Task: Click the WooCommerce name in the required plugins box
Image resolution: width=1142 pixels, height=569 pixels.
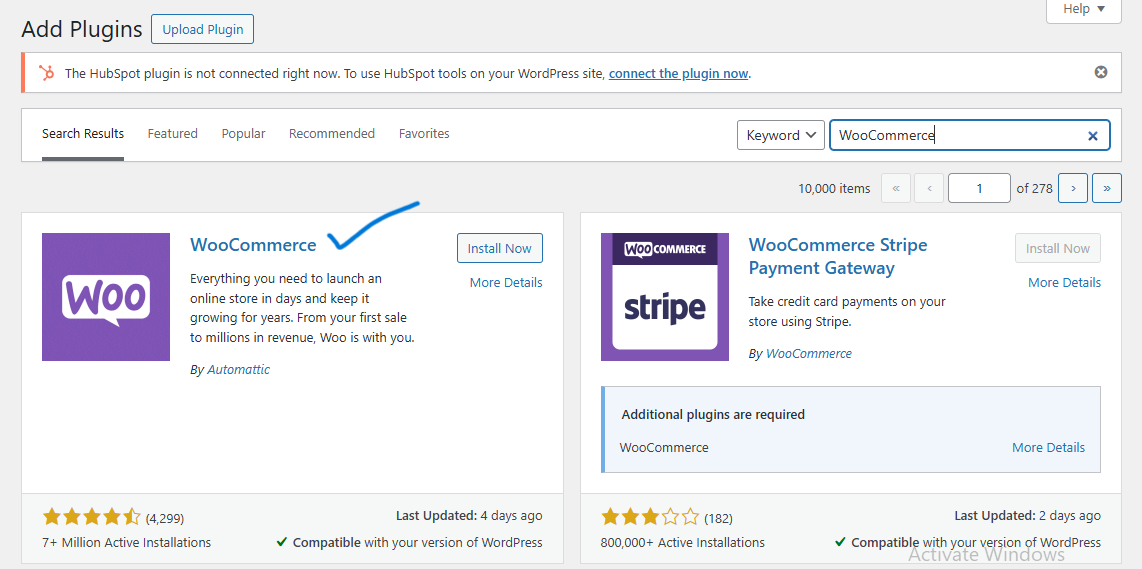Action: (x=664, y=448)
